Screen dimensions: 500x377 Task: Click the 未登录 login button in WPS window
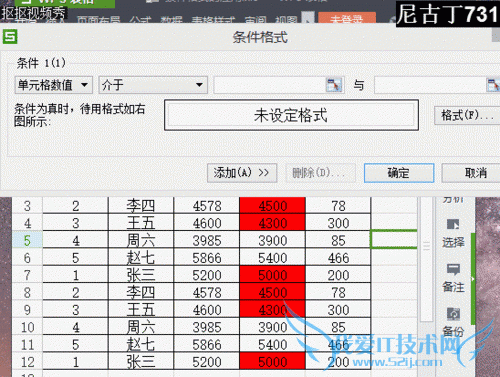347,18
